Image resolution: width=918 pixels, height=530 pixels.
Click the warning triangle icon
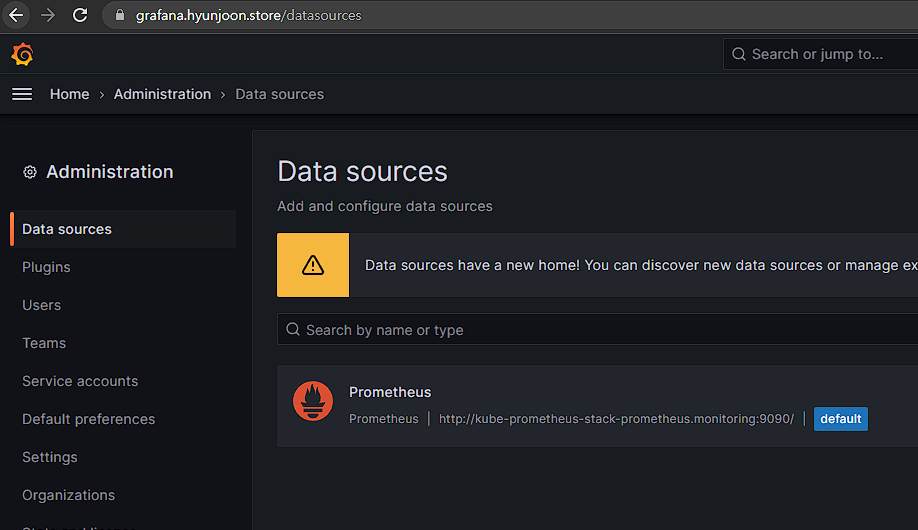click(313, 265)
